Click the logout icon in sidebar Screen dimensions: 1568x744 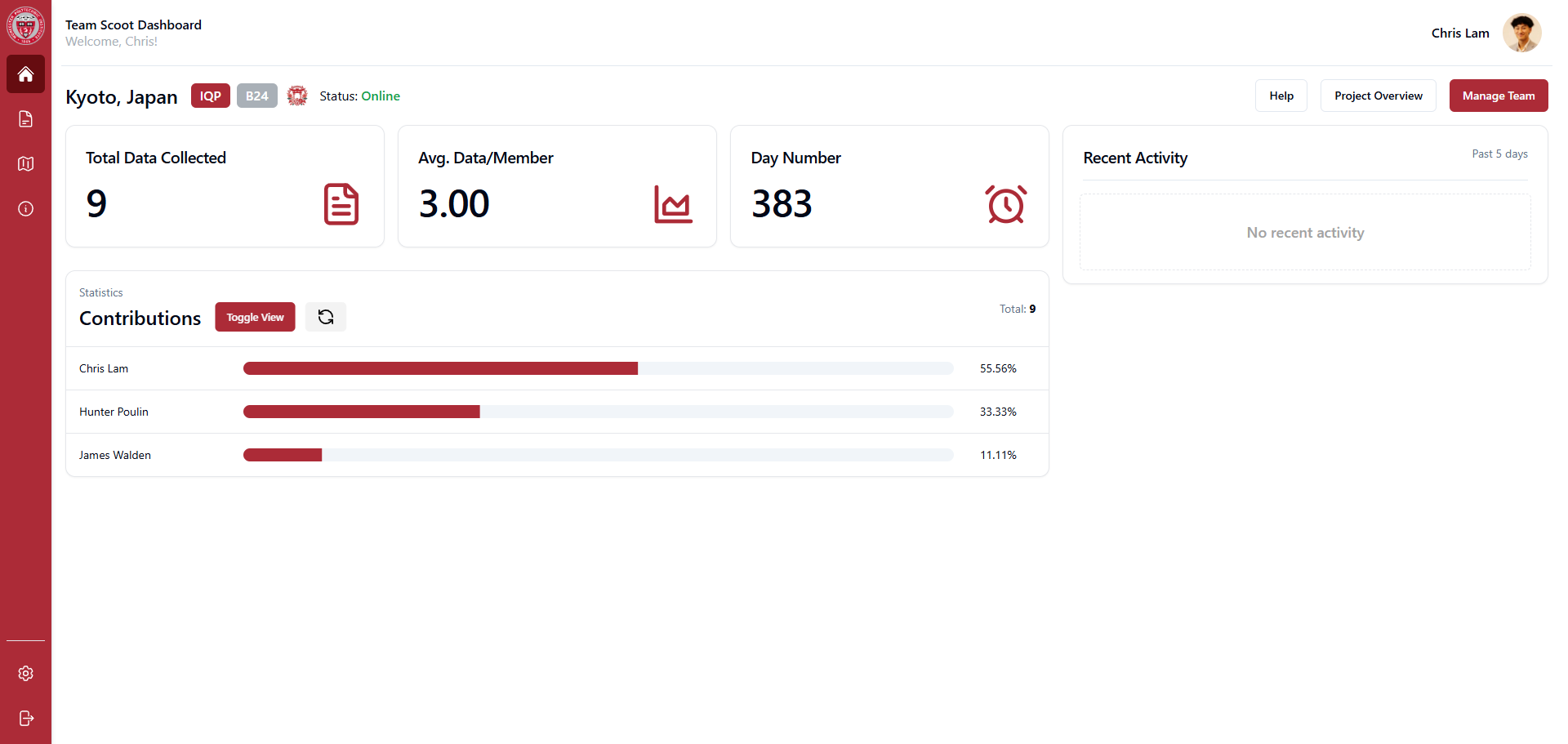25,718
